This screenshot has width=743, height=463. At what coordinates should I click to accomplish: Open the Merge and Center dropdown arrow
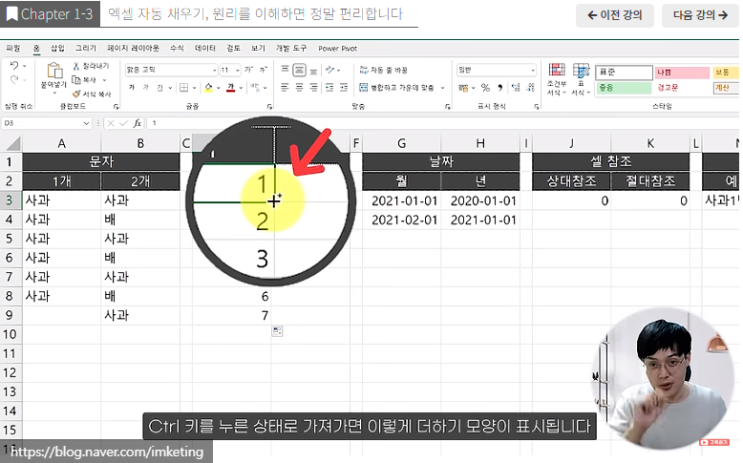coord(443,88)
